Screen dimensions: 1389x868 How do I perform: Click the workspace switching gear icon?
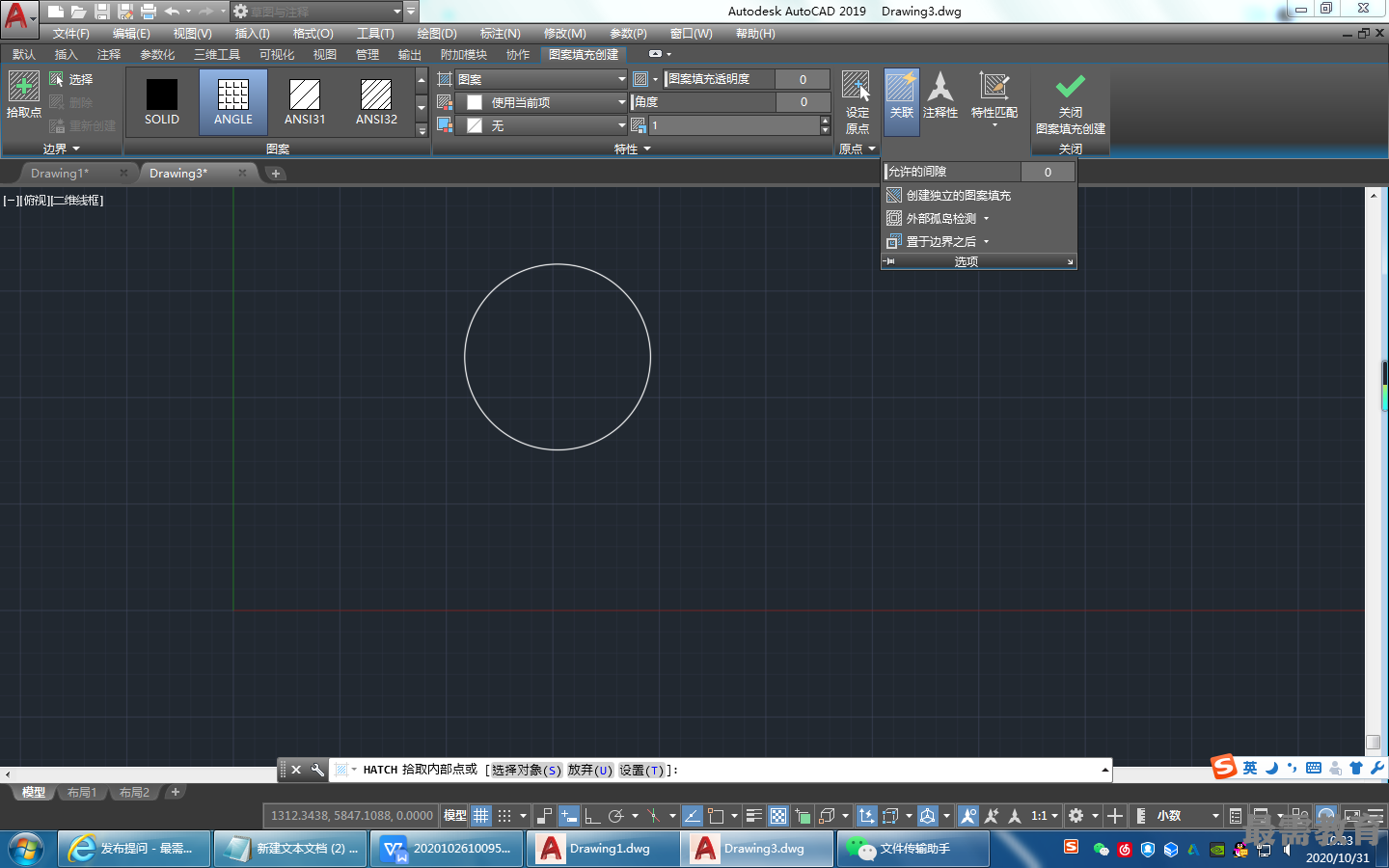tap(1076, 816)
